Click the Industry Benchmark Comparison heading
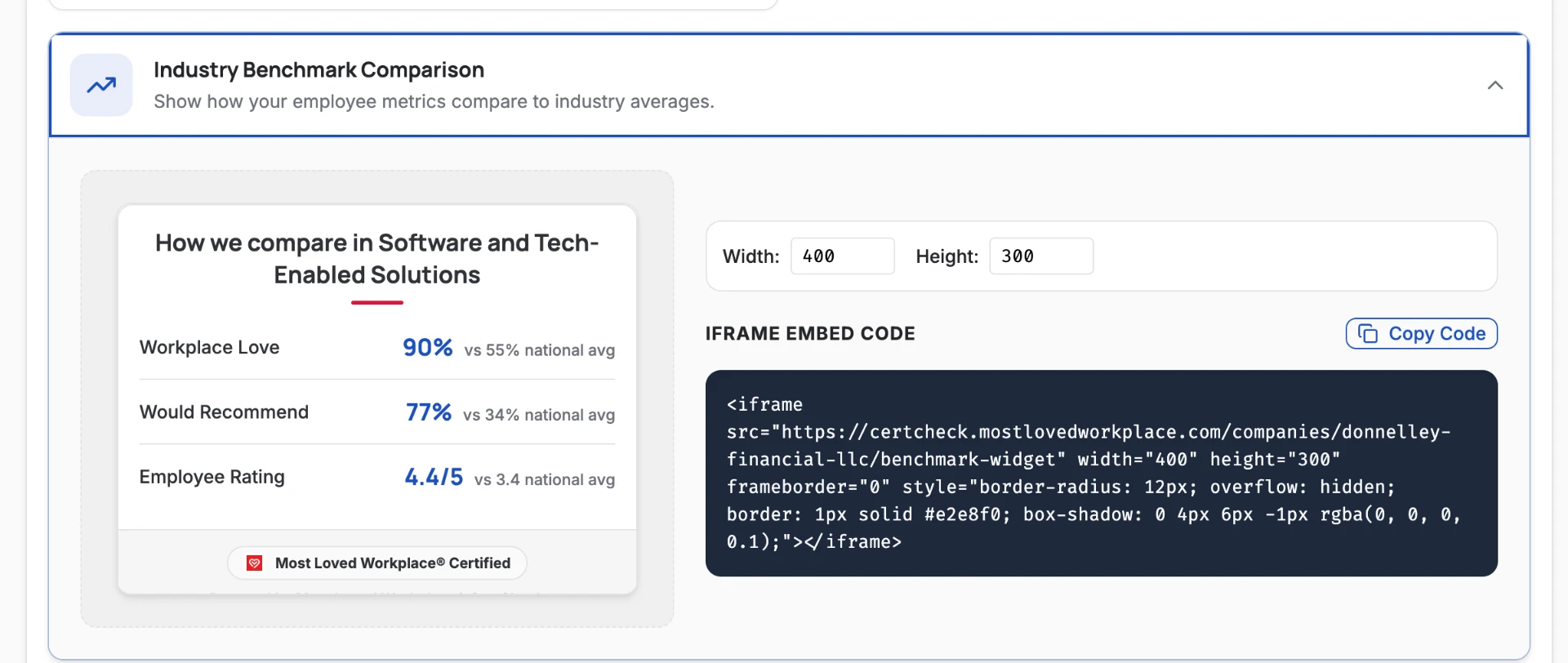The width and height of the screenshot is (1568, 663). coord(318,70)
